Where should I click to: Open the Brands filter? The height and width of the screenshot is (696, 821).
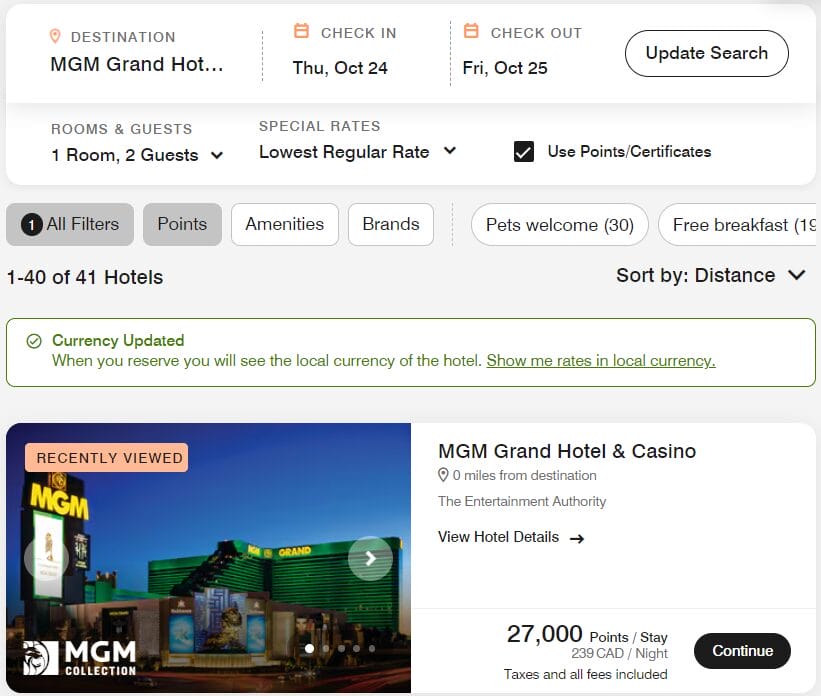click(x=390, y=224)
